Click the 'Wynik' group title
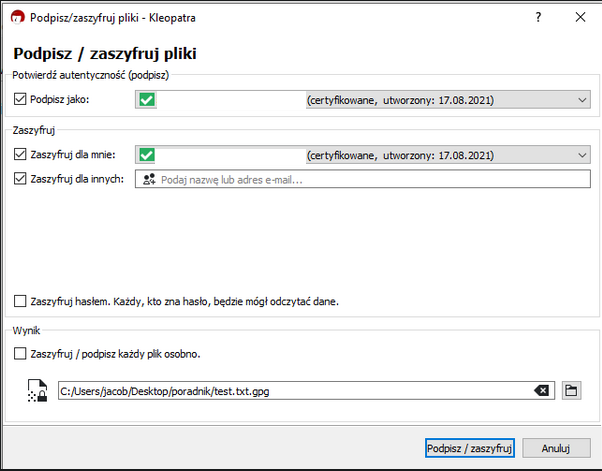The width and height of the screenshot is (602, 471). (x=26, y=331)
